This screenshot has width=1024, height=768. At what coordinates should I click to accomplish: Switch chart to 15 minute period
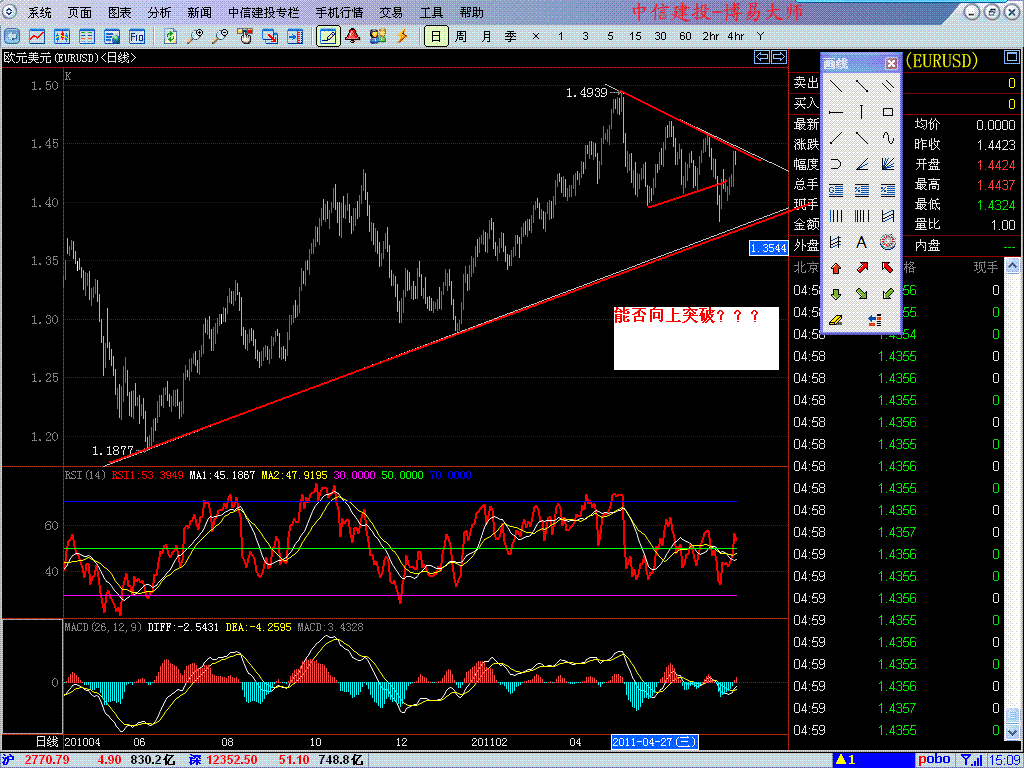(635, 37)
